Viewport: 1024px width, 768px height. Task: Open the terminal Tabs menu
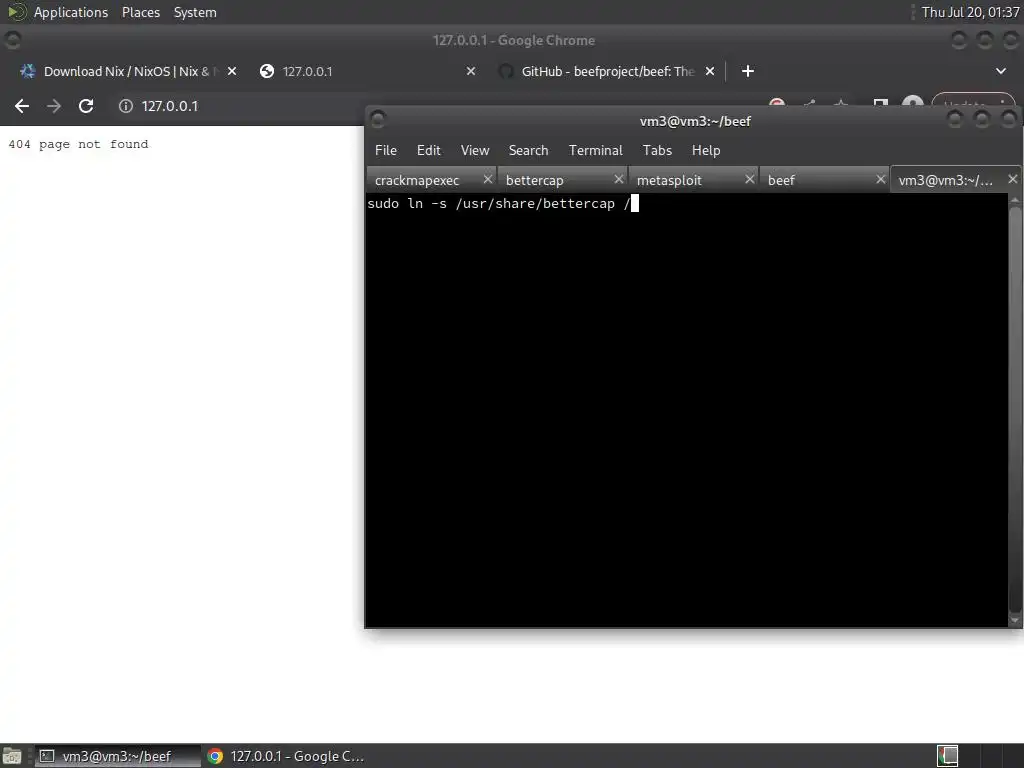[x=657, y=150]
